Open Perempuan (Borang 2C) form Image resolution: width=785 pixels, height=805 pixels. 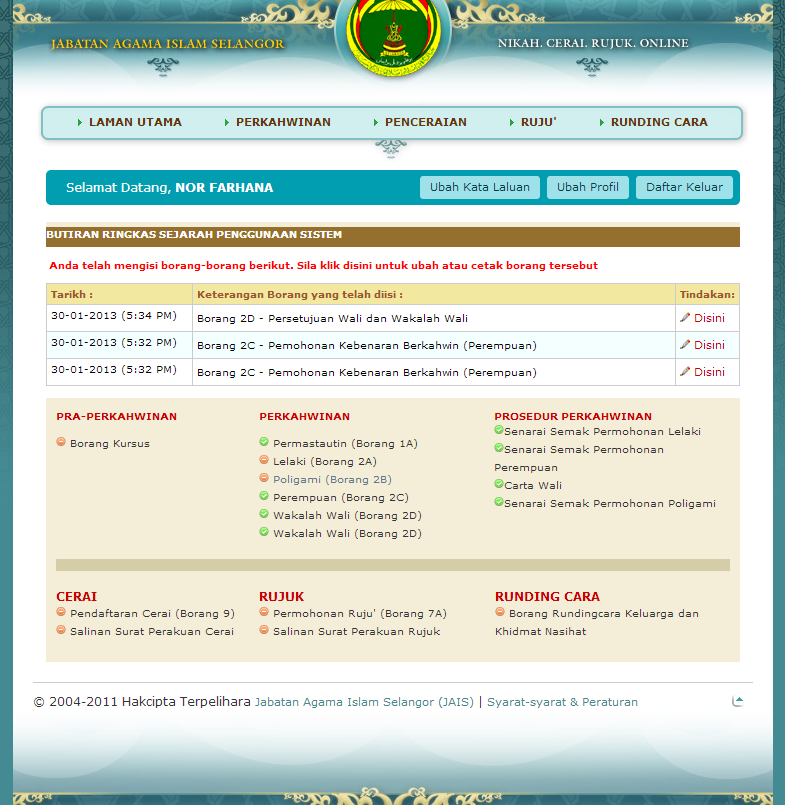click(x=341, y=497)
